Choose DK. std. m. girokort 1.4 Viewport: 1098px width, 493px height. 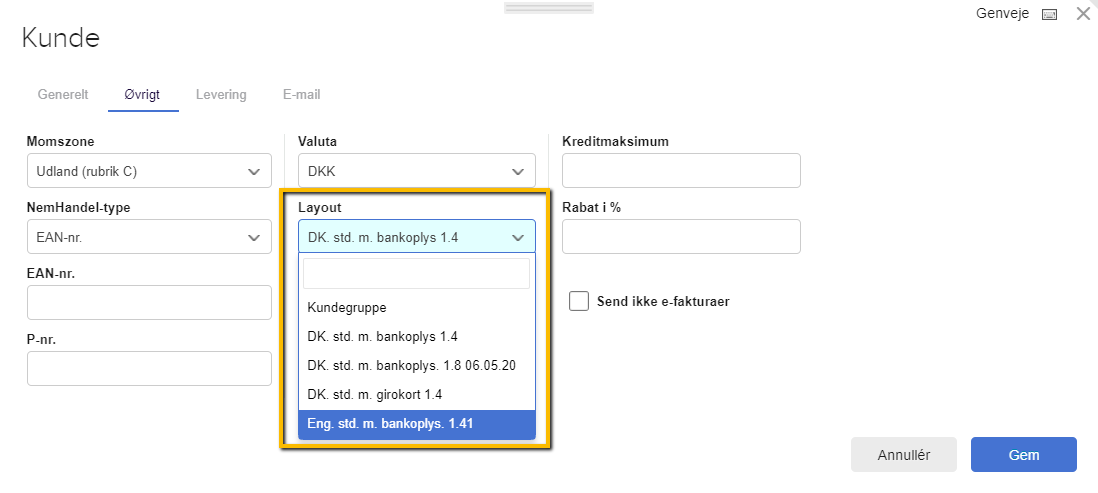click(417, 395)
